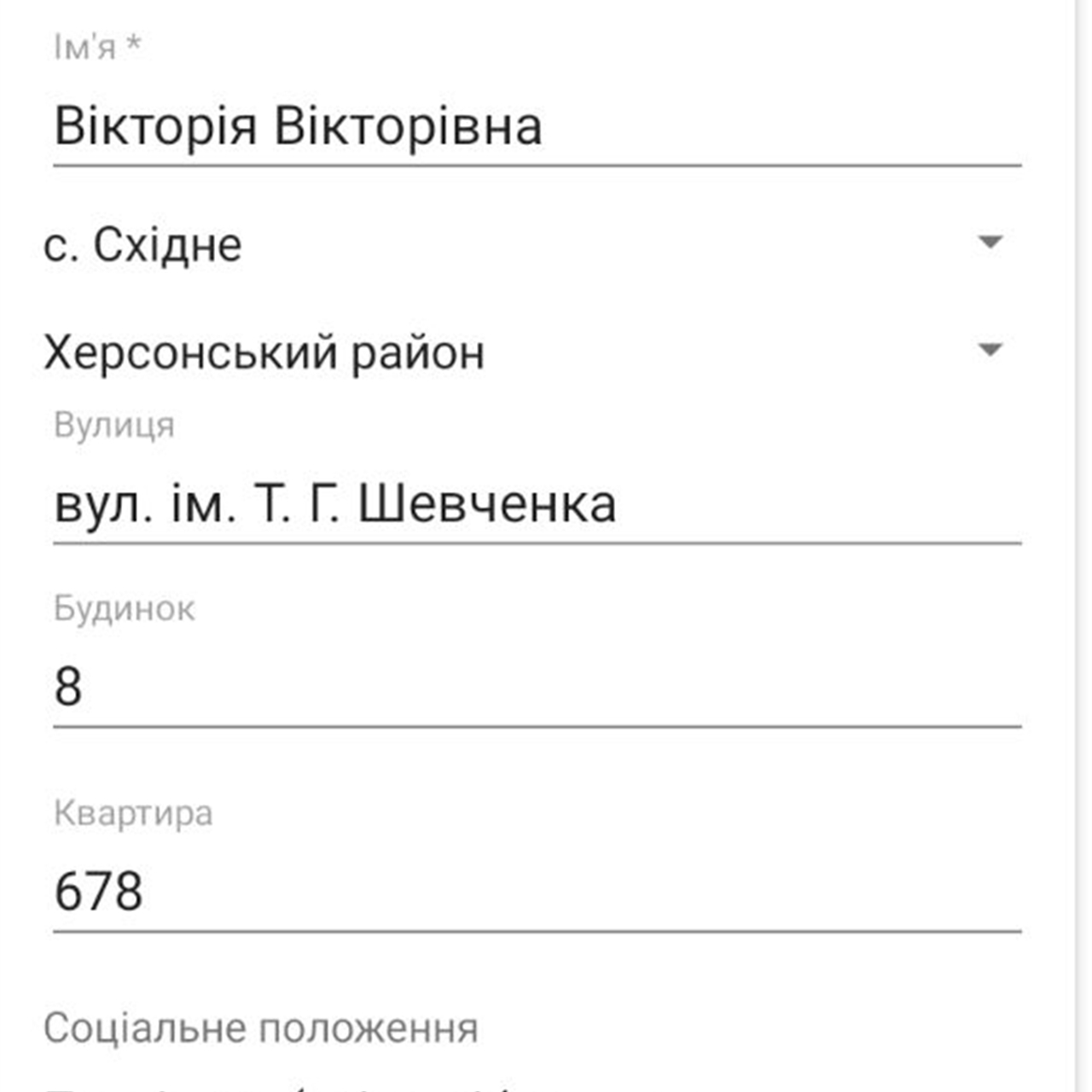Place cursor on the word Вікторівна
This screenshot has height=1092, width=1092.
pyautogui.click(x=408, y=126)
